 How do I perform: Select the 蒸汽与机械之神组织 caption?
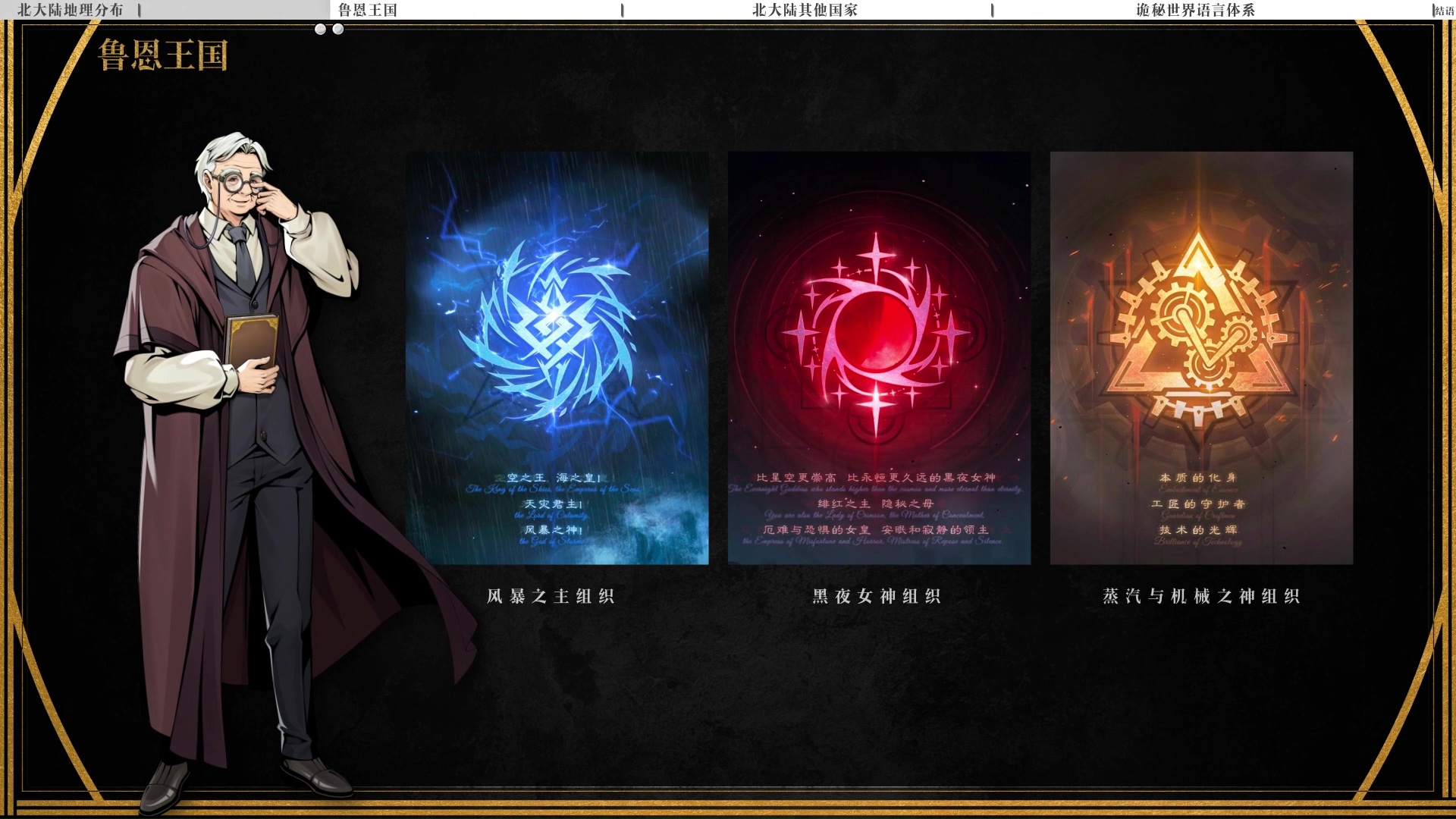click(1201, 596)
